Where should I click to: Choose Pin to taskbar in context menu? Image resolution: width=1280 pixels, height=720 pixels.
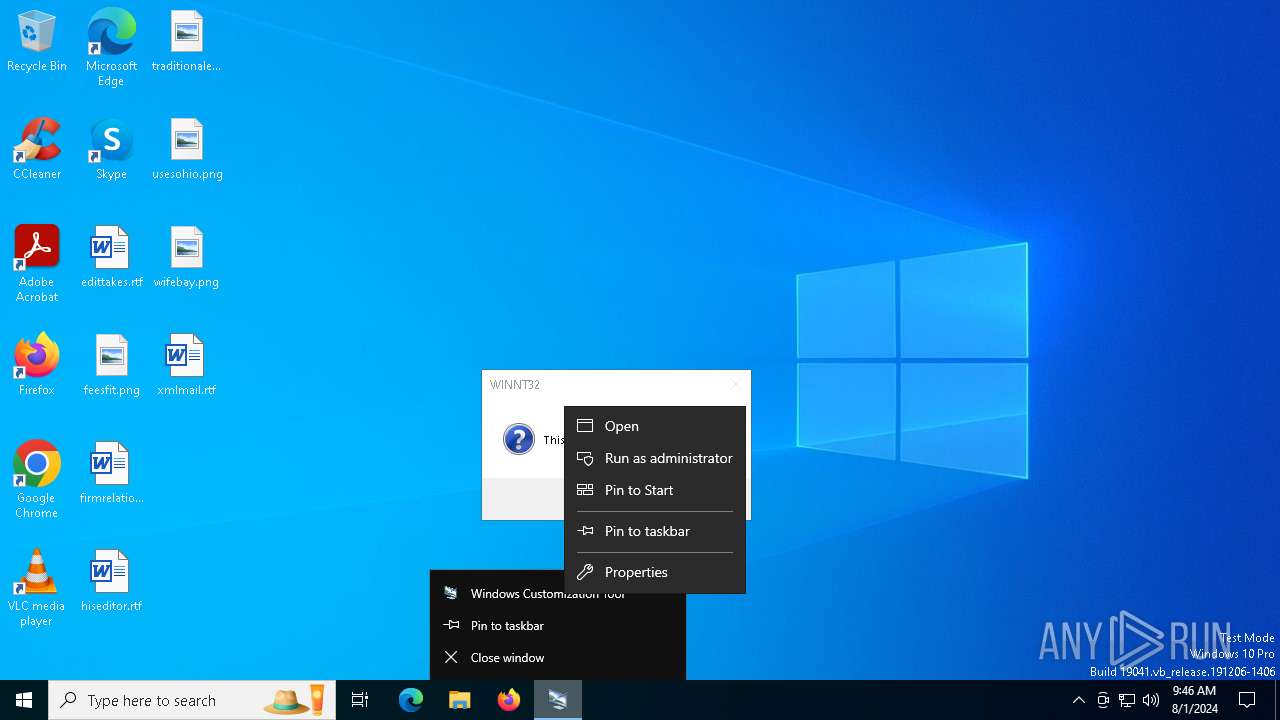click(x=655, y=531)
